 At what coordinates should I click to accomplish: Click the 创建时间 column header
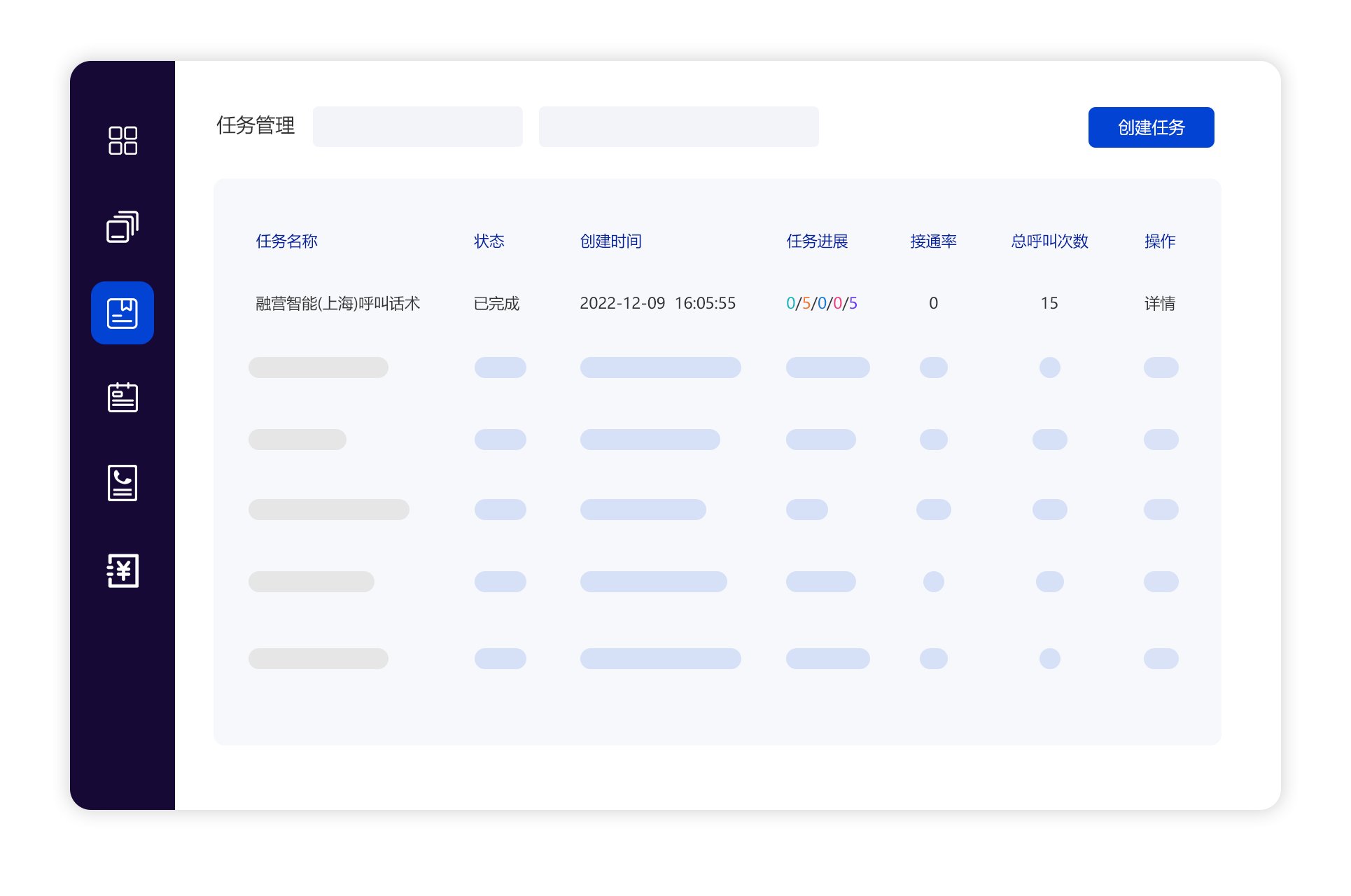(x=610, y=241)
